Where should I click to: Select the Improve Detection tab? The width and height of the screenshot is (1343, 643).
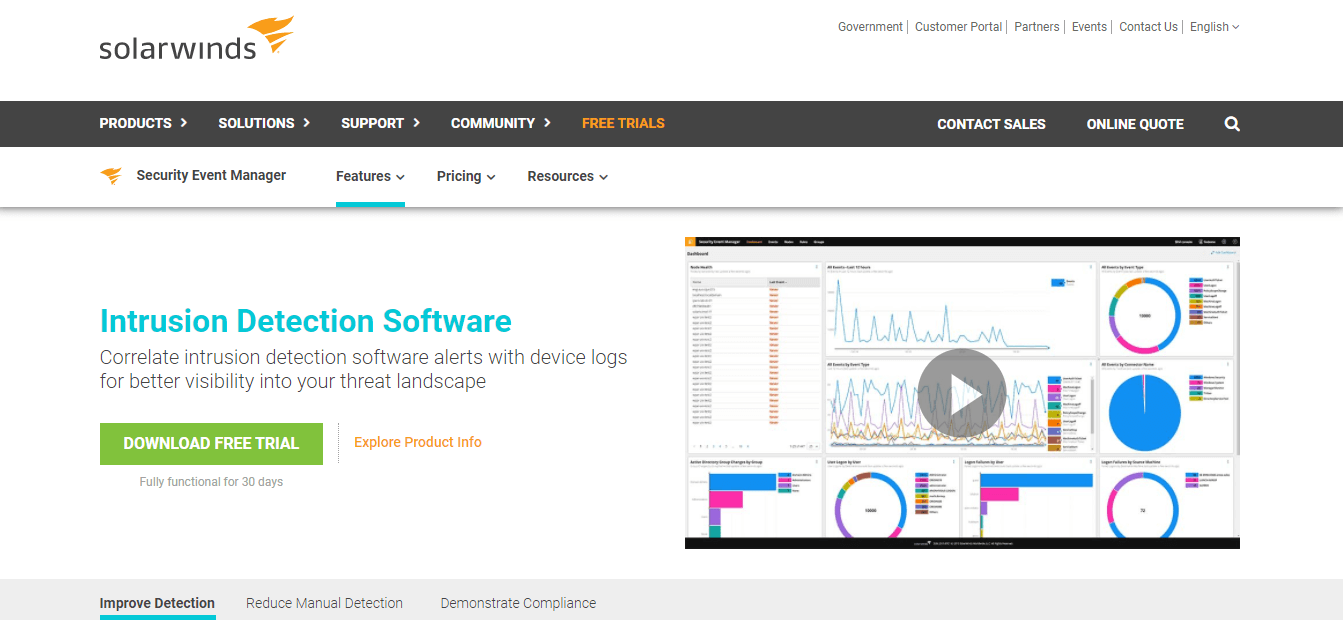(x=157, y=603)
